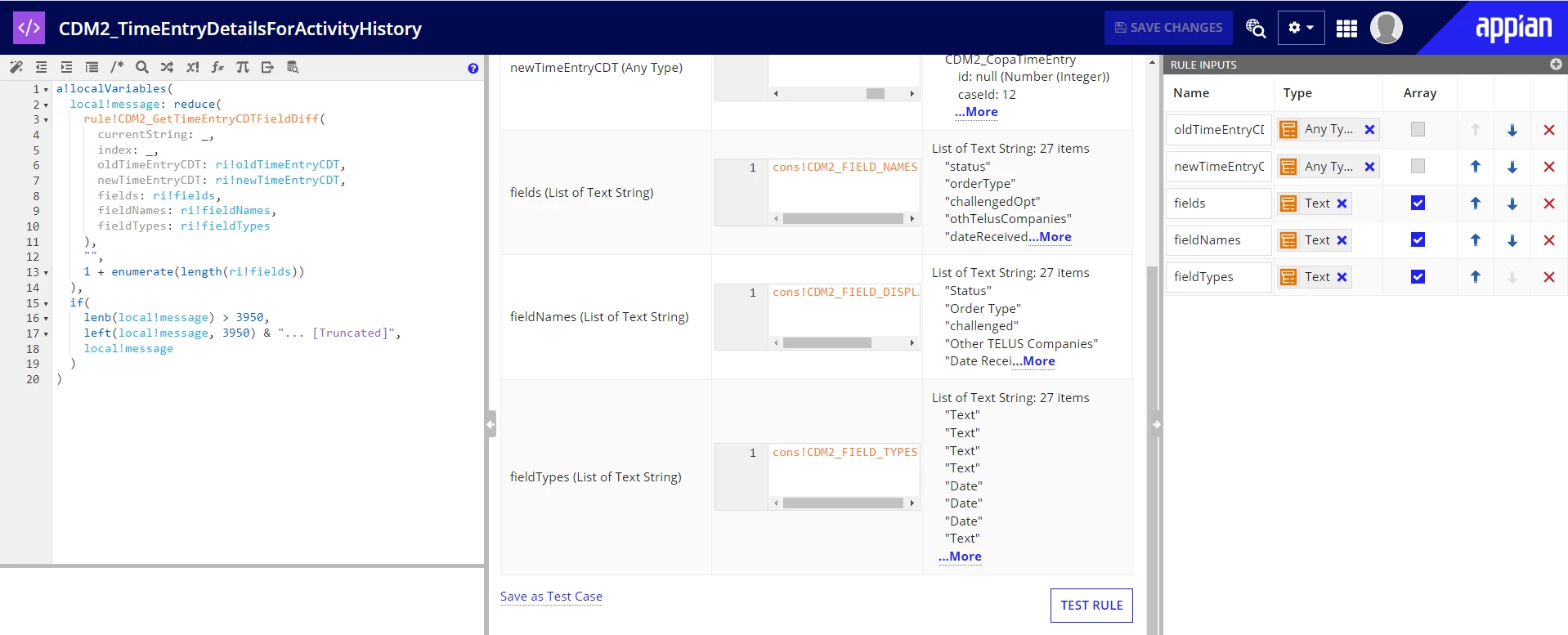The image size is (1568, 635).
Task: Move fieldTypes input up
Action: (x=1476, y=277)
